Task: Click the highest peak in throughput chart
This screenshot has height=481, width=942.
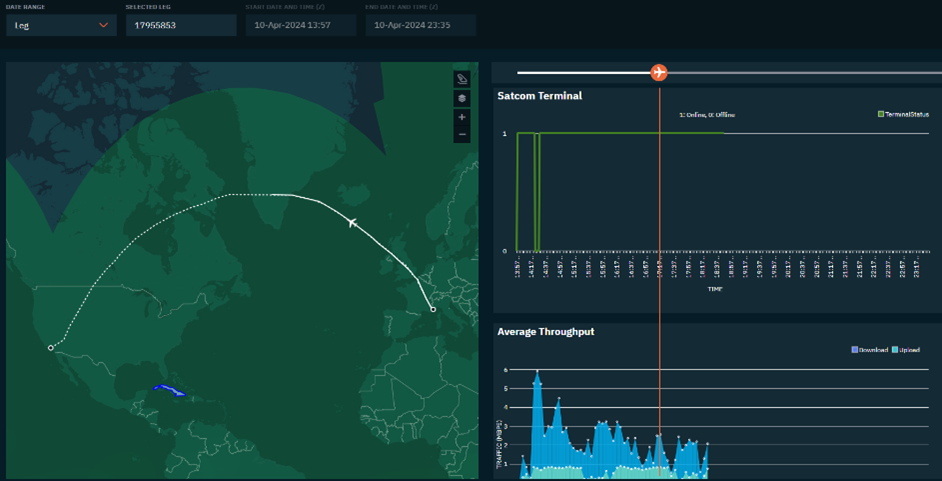Action: 538,373
